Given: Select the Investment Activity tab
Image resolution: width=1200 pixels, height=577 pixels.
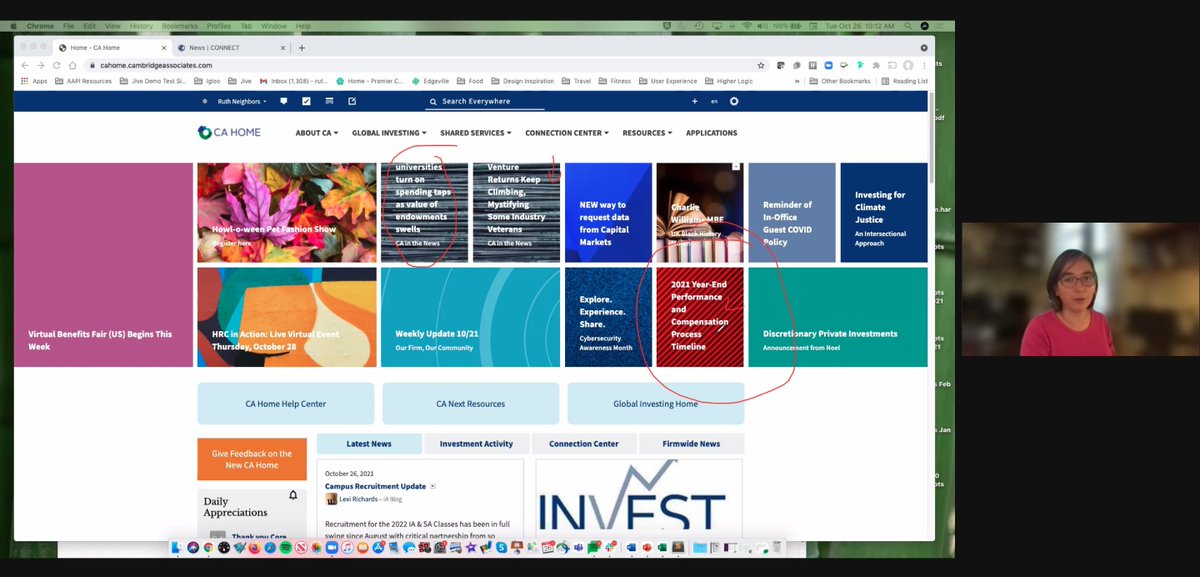Looking at the screenshot, I should (476, 443).
